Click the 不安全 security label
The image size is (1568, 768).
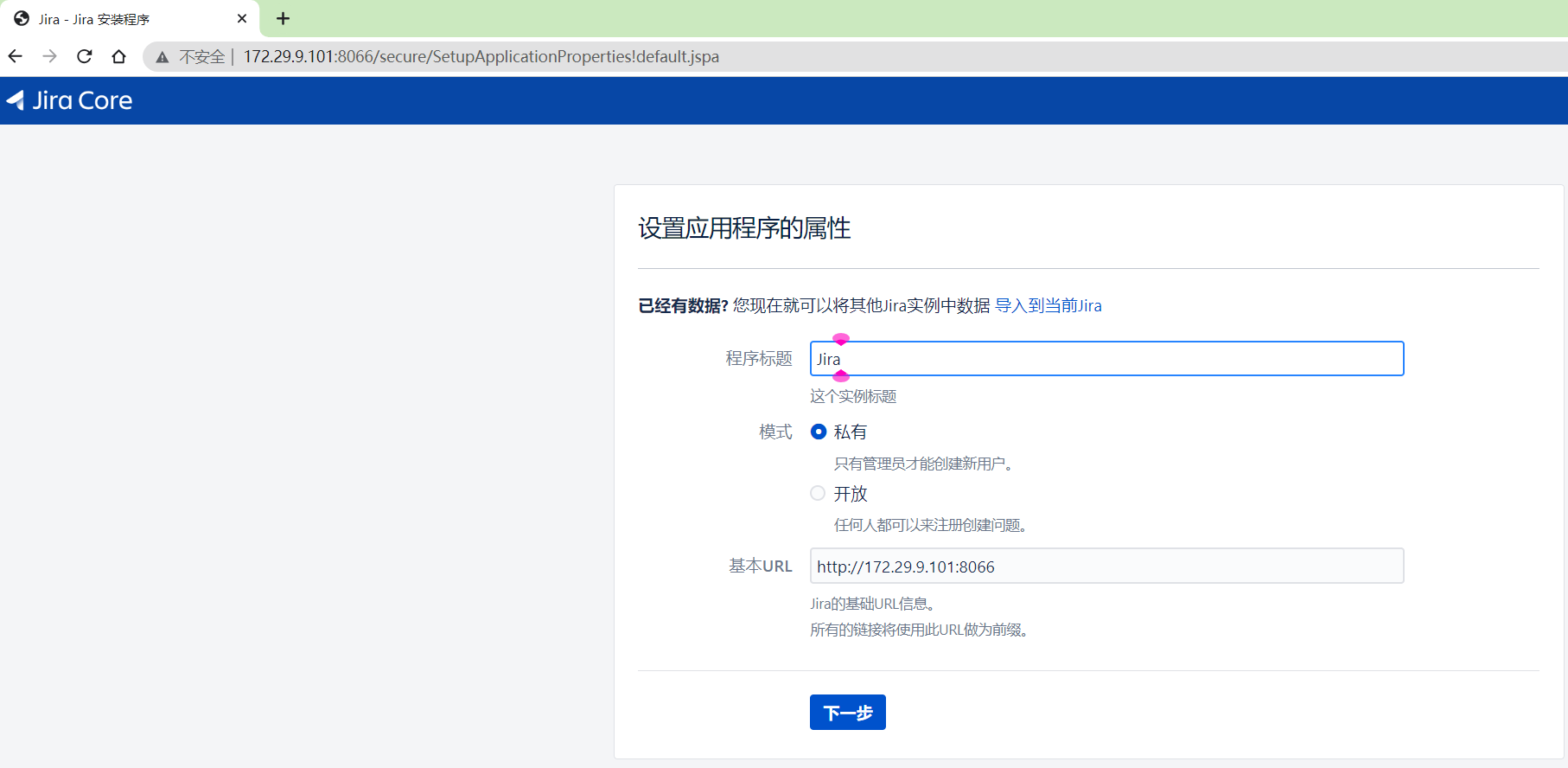[201, 57]
